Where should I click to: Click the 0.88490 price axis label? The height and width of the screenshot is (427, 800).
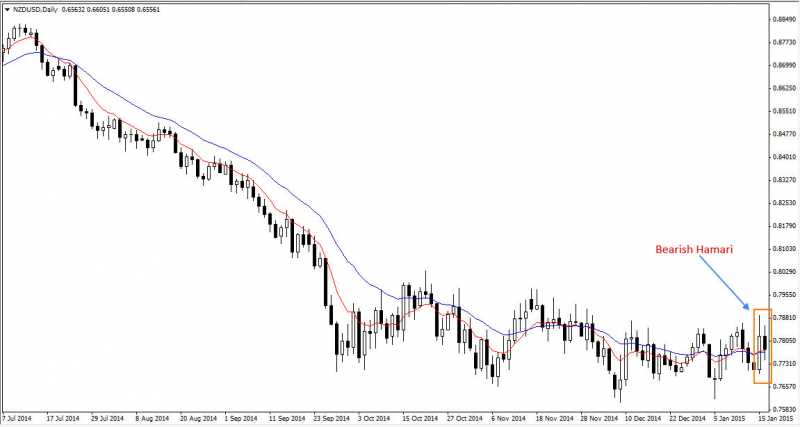[783, 19]
